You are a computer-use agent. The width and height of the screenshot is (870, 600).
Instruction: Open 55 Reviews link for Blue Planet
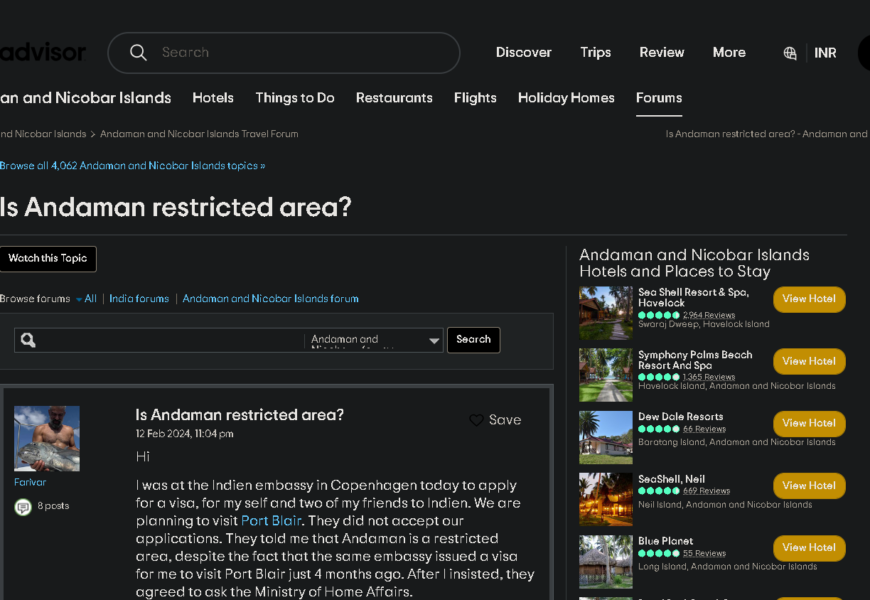(704, 553)
